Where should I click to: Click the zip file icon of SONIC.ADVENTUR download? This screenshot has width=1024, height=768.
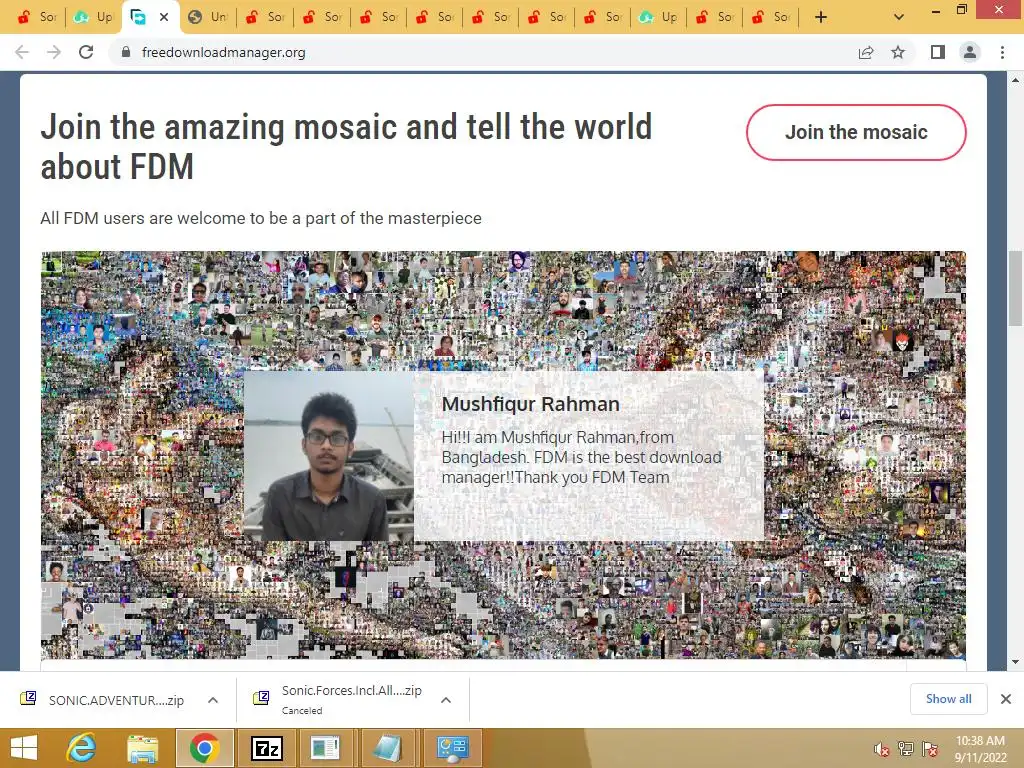coord(28,698)
